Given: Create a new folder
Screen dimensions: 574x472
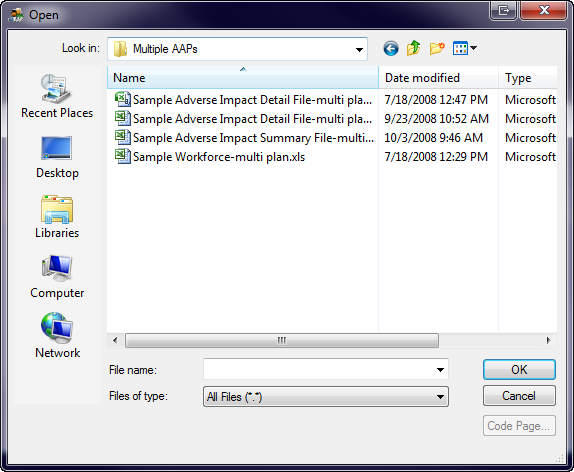Looking at the screenshot, I should [x=437, y=48].
